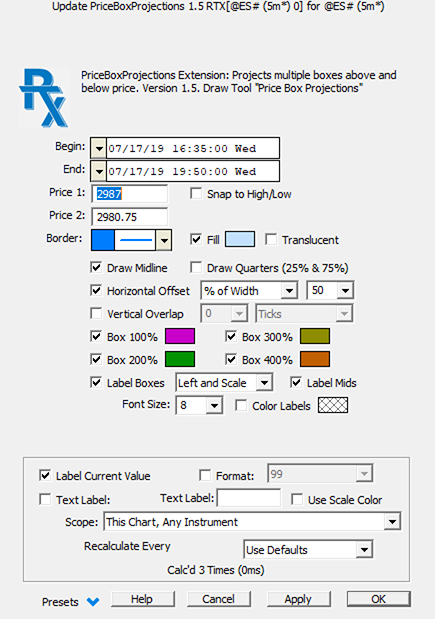Click the orange Box 400% color swatch
Viewport: 435px width, 619px height.
pyautogui.click(x=315, y=359)
